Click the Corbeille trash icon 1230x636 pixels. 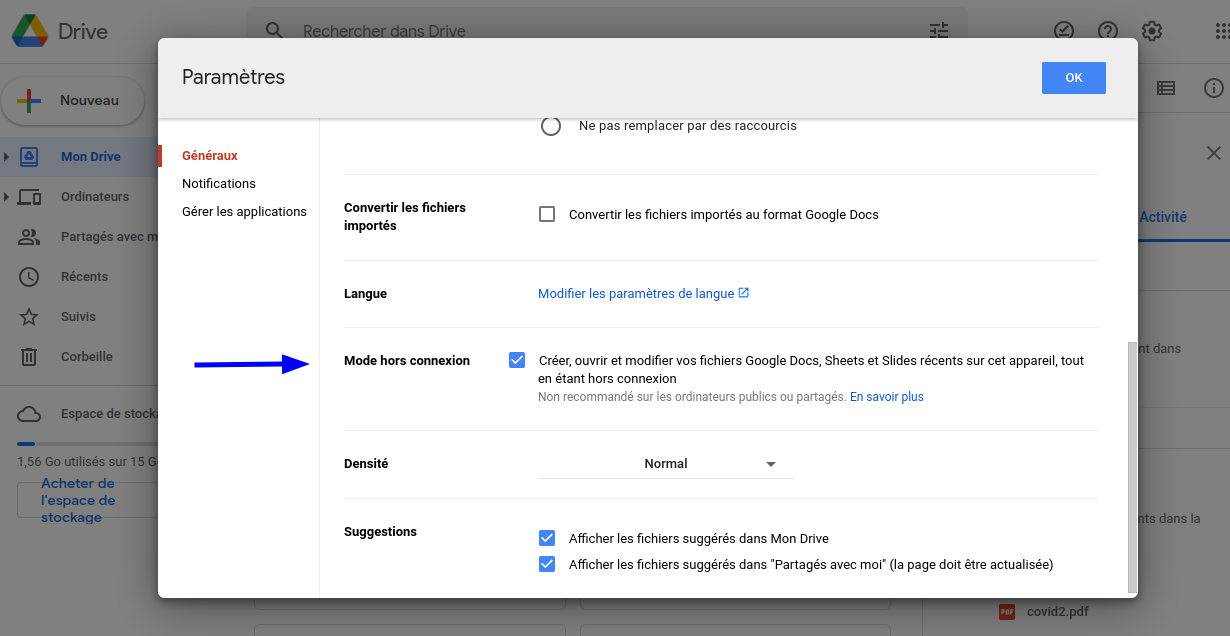[29, 357]
